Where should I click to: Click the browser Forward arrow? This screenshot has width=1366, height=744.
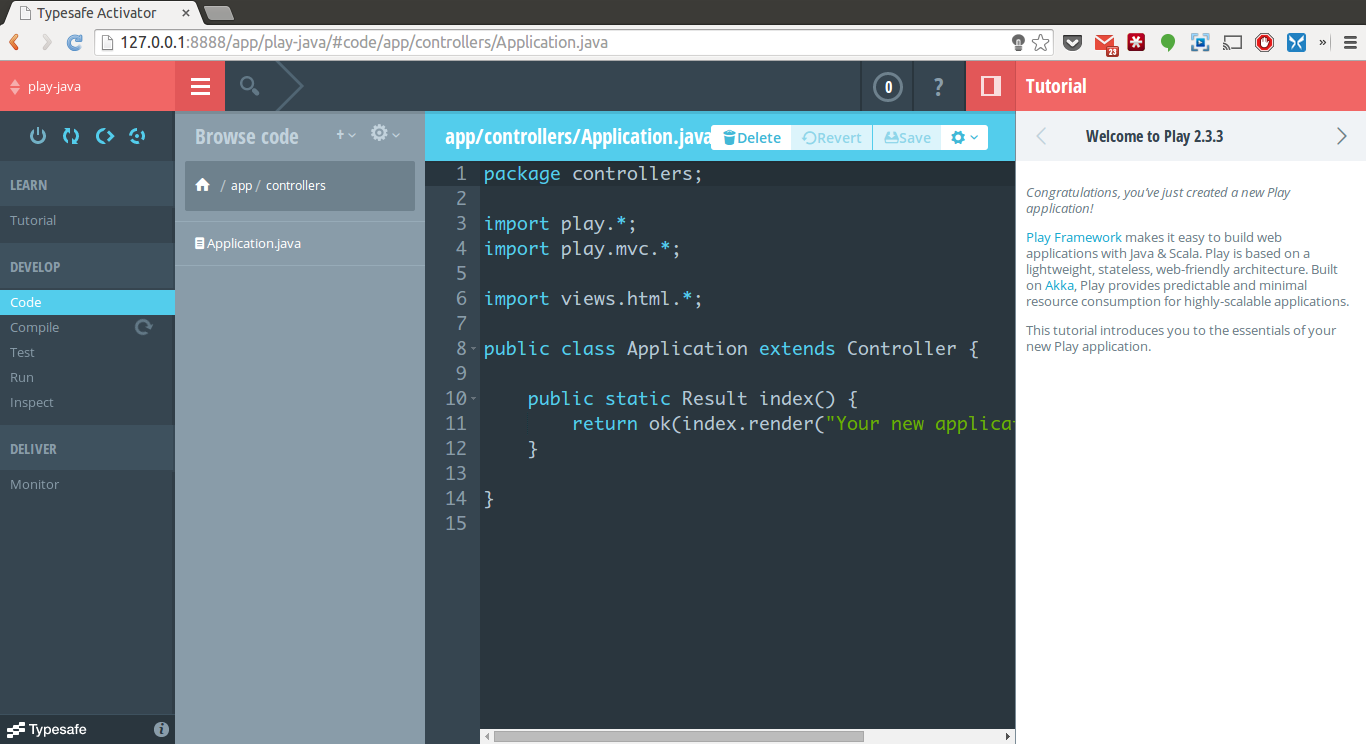(46, 42)
